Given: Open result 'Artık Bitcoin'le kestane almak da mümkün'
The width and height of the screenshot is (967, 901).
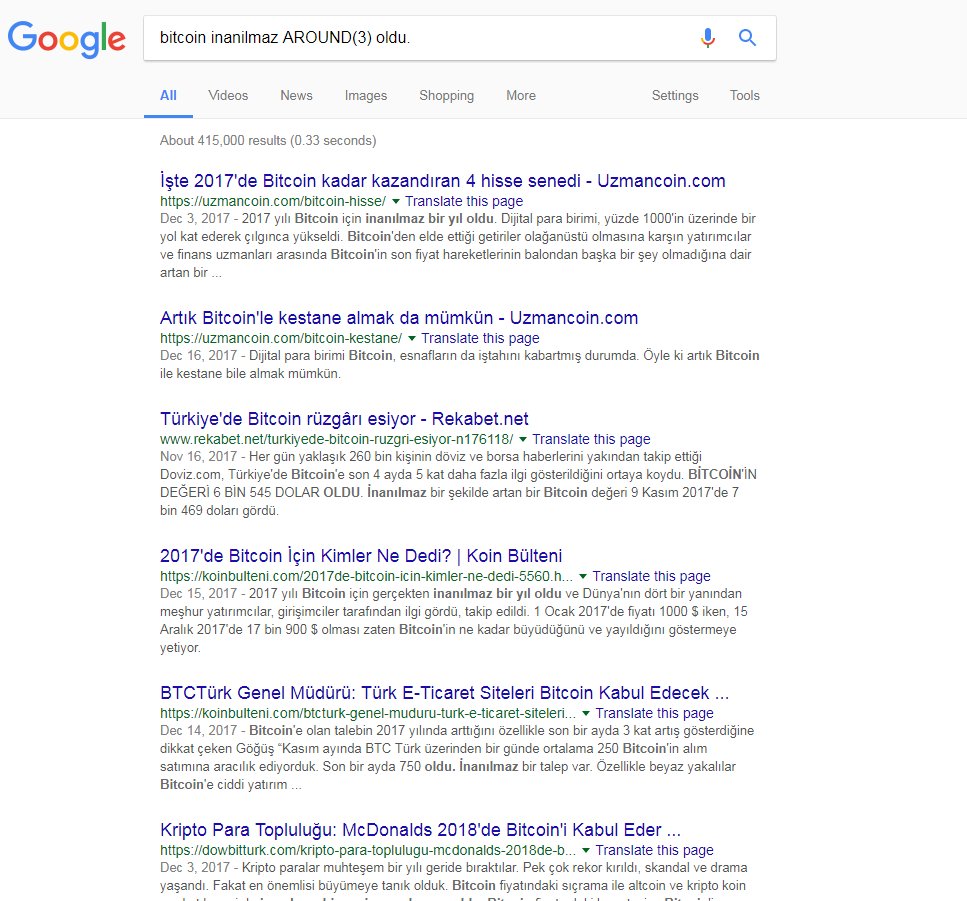Looking at the screenshot, I should click(399, 318).
